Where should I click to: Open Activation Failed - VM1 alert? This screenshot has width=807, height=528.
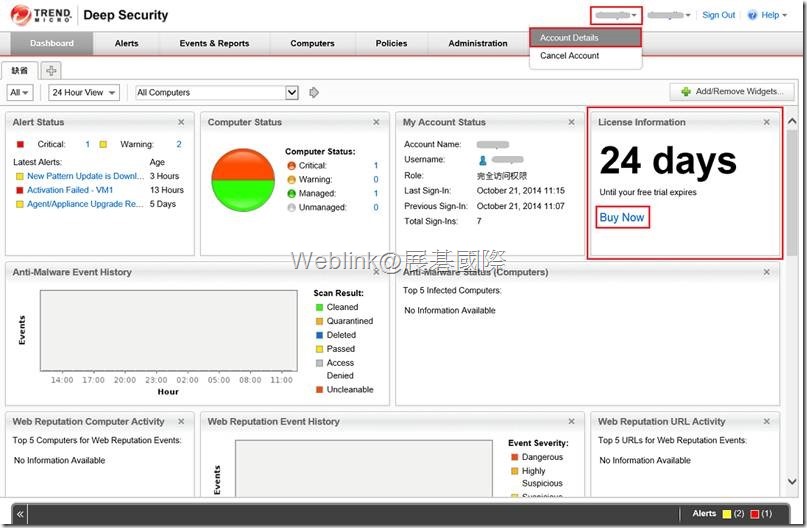[x=70, y=190]
